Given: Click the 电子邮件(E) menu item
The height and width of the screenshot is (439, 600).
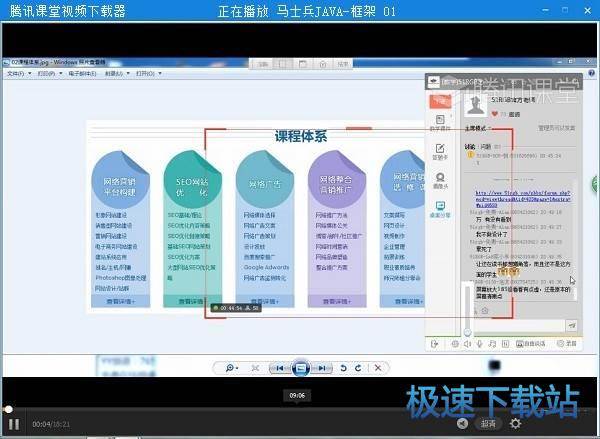Looking at the screenshot, I should point(82,73).
